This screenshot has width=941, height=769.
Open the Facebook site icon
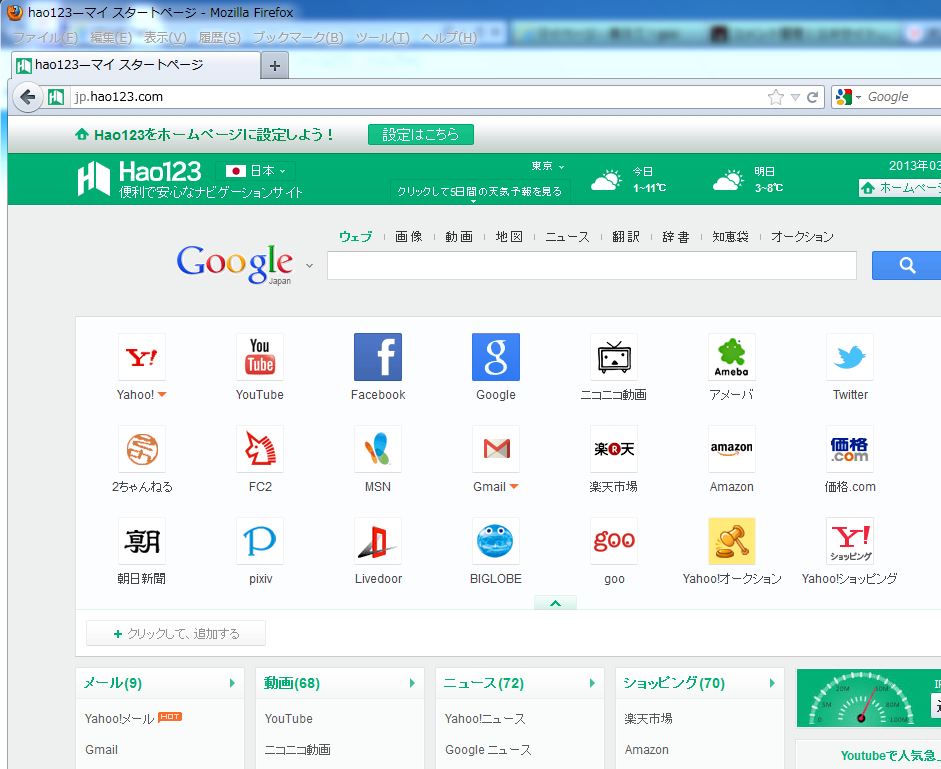[x=377, y=357]
